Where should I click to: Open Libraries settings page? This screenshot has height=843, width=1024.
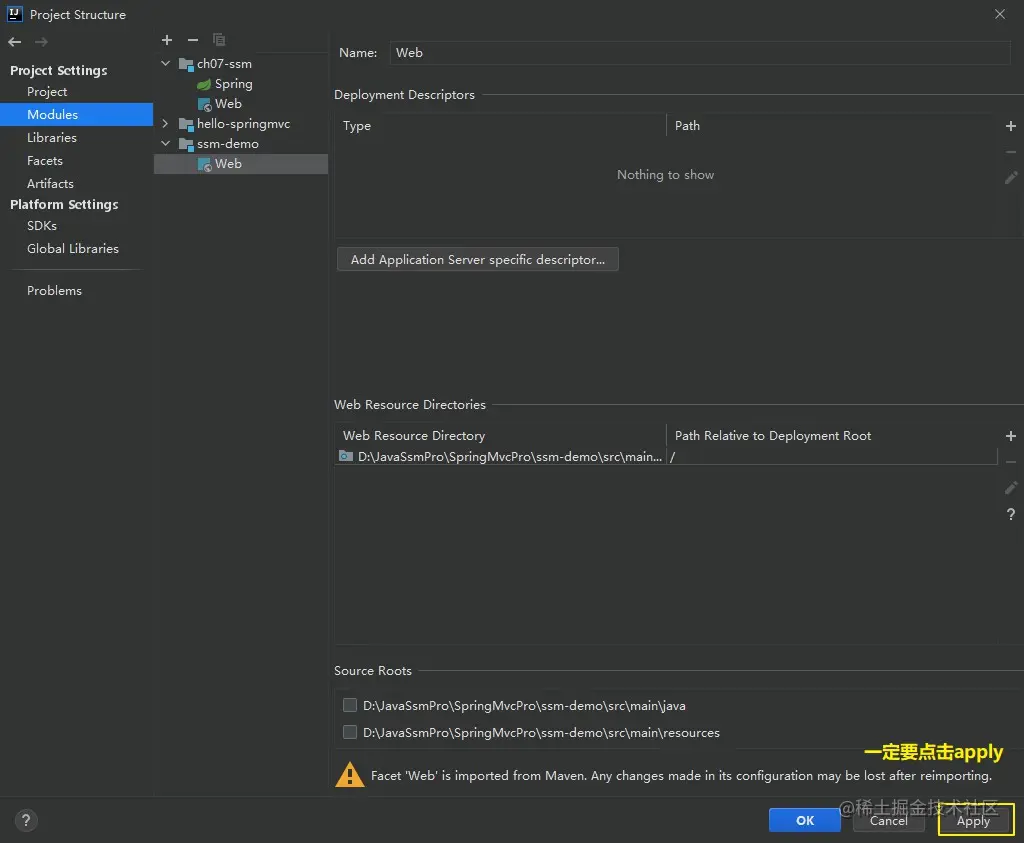52,138
